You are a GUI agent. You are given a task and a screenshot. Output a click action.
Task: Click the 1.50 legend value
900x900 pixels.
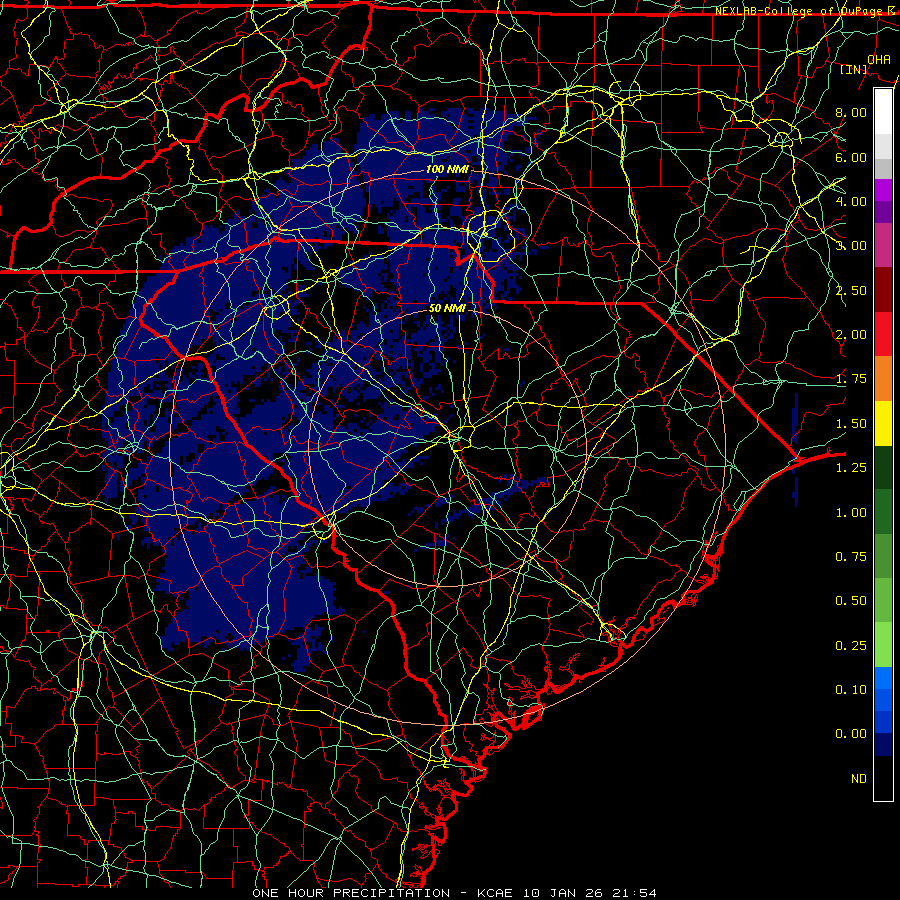pyautogui.click(x=851, y=424)
